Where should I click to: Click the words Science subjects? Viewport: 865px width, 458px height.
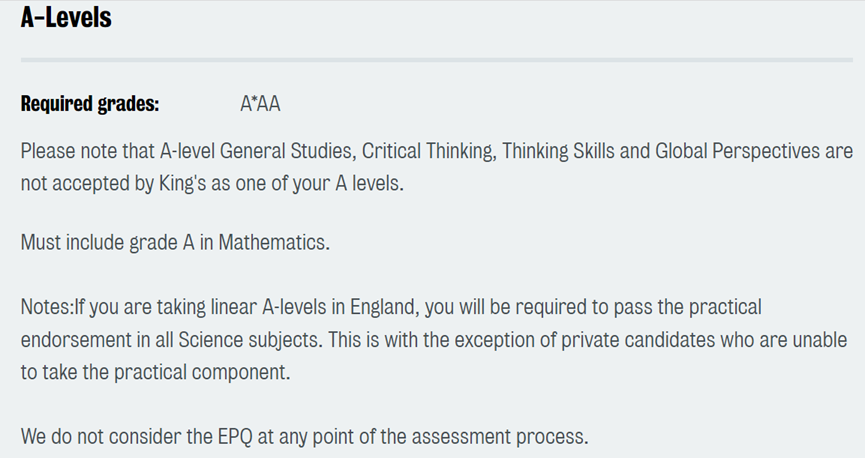pyautogui.click(x=259, y=339)
